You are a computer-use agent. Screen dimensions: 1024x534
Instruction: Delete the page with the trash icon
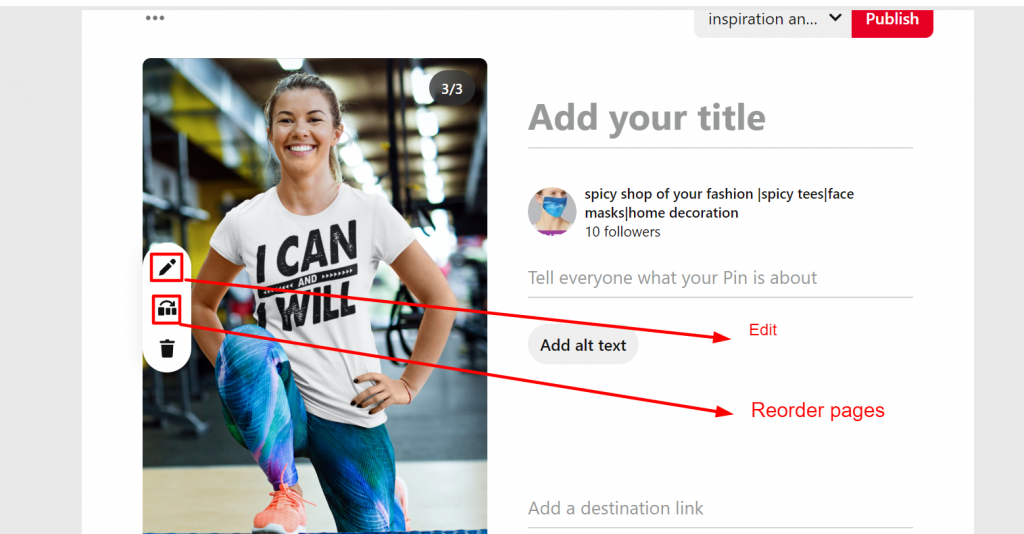coord(167,348)
